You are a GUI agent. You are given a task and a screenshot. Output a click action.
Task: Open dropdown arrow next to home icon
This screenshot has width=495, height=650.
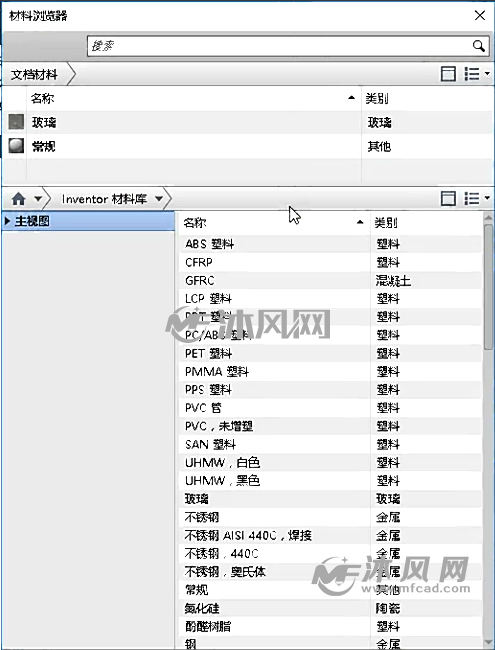point(38,199)
